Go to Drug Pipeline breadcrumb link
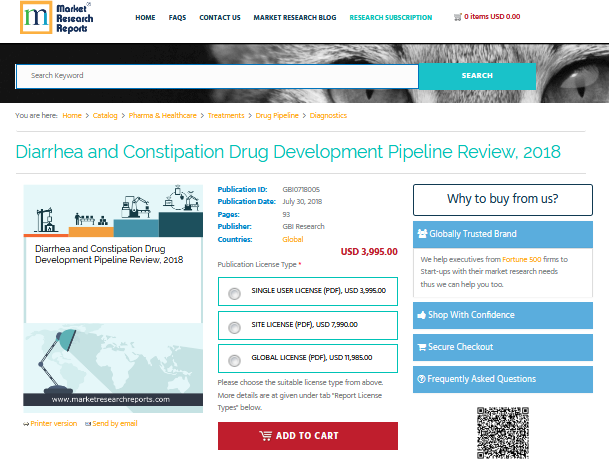The height and width of the screenshot is (466, 609). [x=277, y=116]
